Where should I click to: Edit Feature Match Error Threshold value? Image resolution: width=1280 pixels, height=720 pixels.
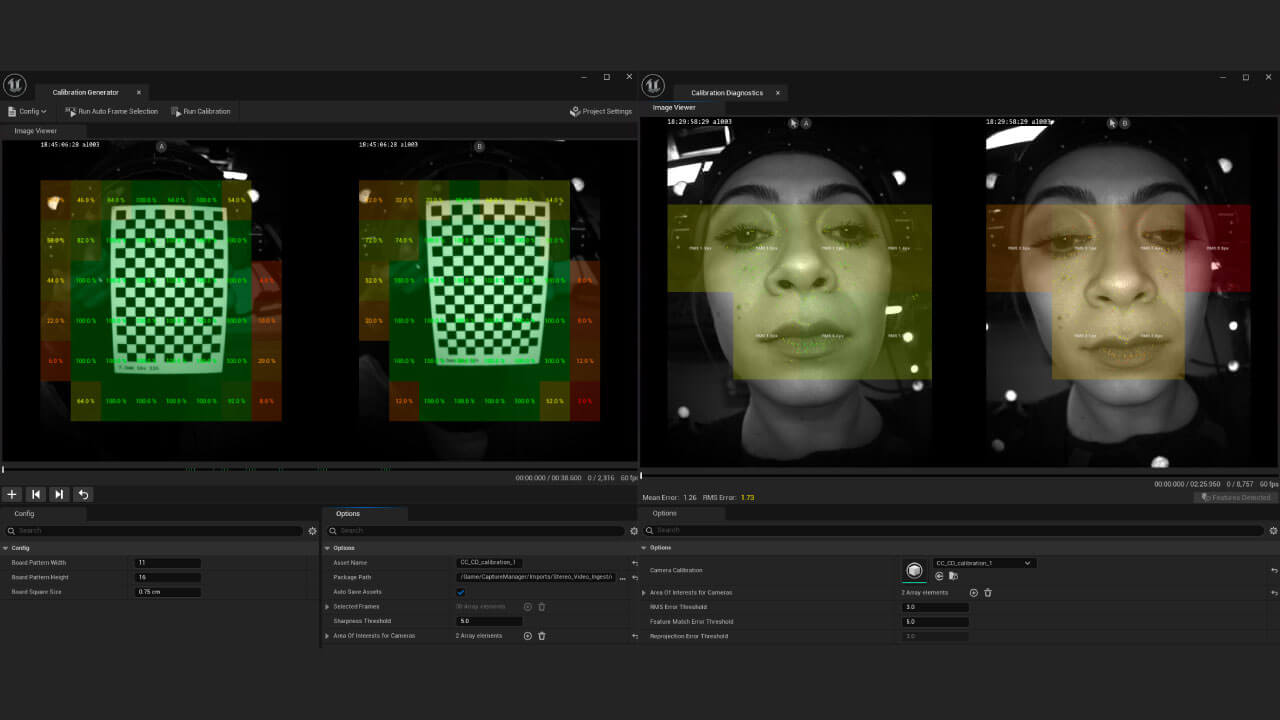935,621
